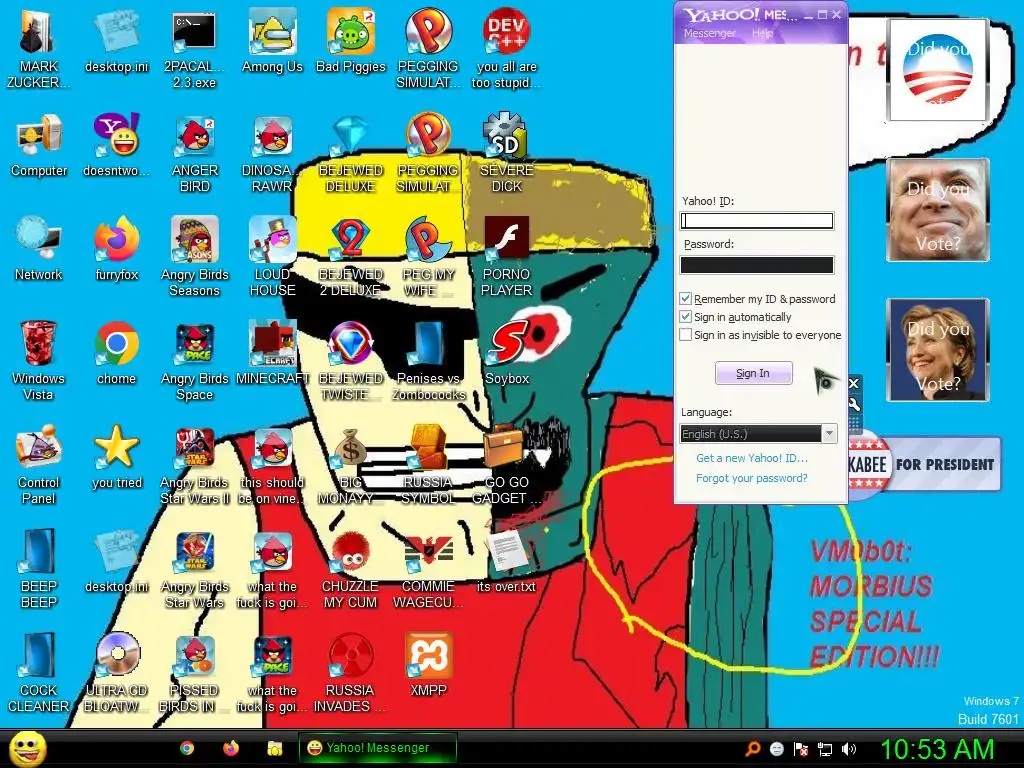Viewport: 1024px width, 768px height.
Task: Launch Chrome from the taskbar
Action: 187,748
